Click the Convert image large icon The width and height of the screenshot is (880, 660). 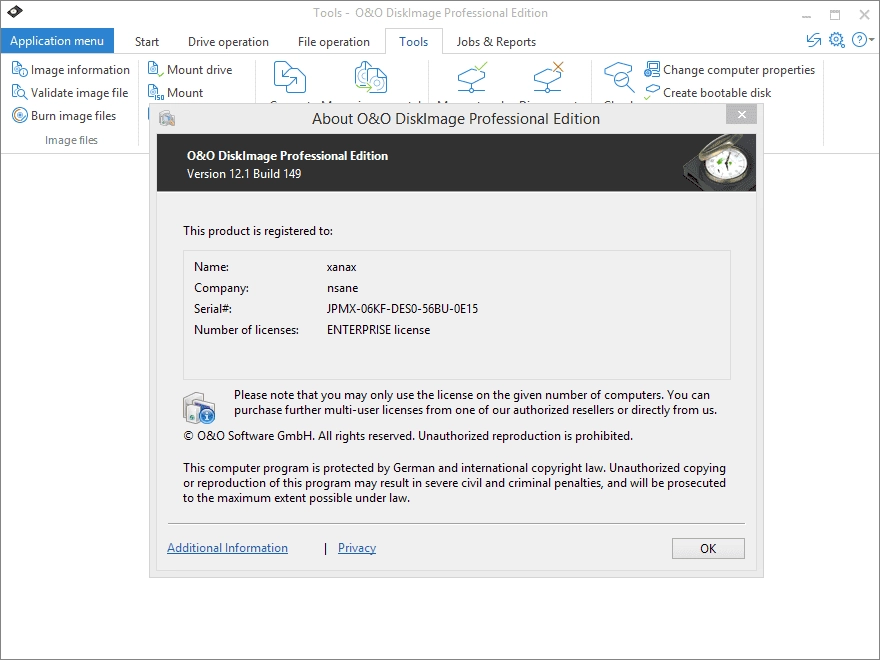290,77
